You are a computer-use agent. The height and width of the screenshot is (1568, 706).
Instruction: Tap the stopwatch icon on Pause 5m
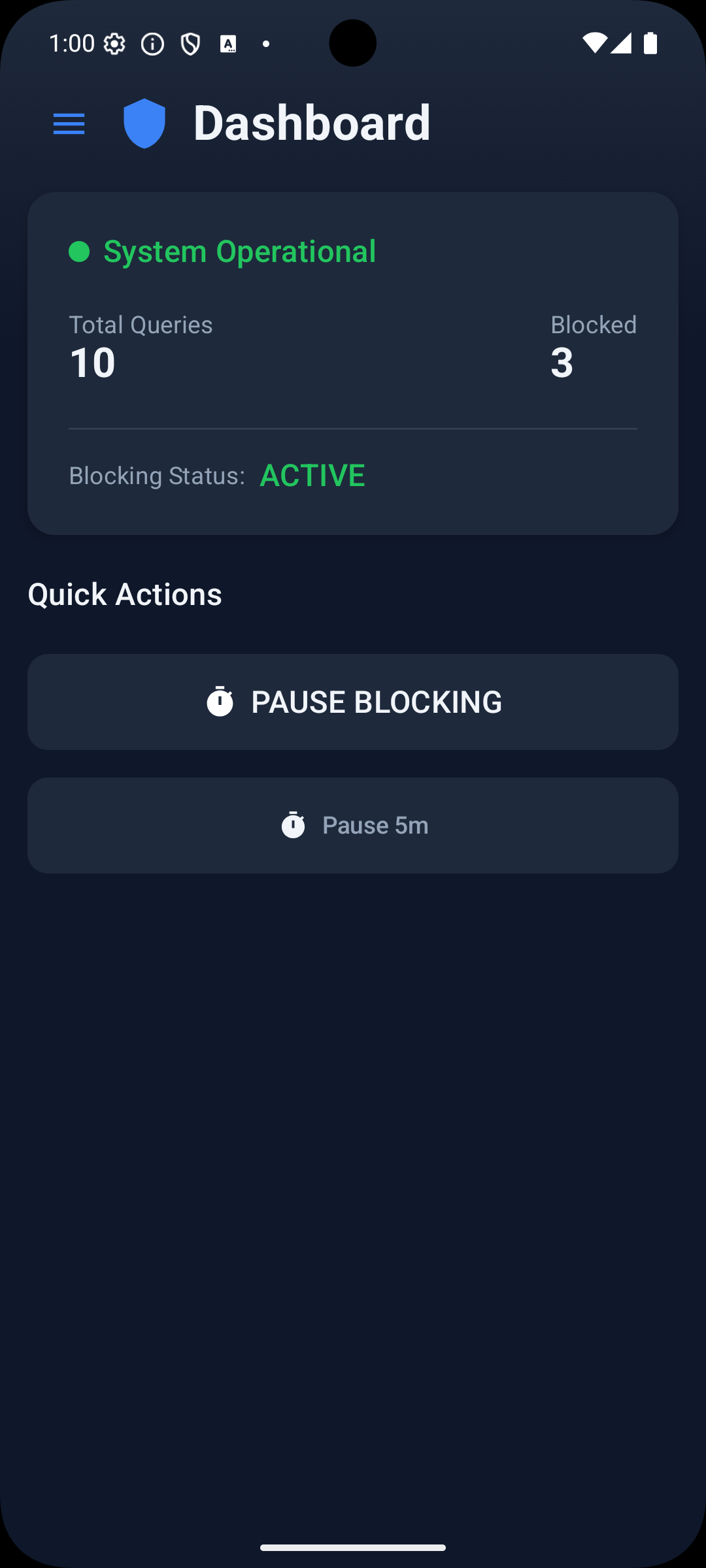point(294,825)
